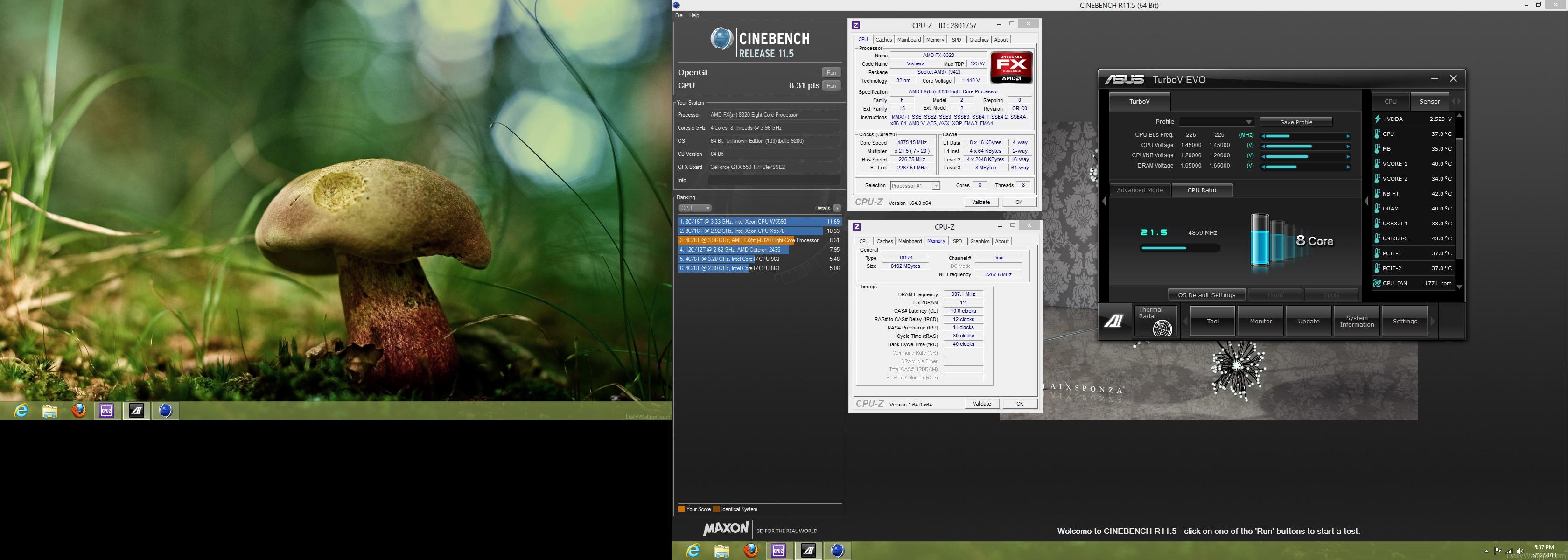1568x560 pixels.
Task: Open Internet Explorer from the taskbar beside the clock
Action: click(x=693, y=551)
